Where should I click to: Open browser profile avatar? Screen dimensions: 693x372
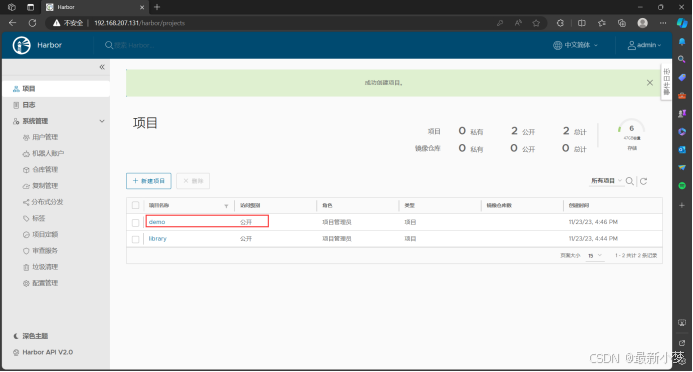click(643, 23)
